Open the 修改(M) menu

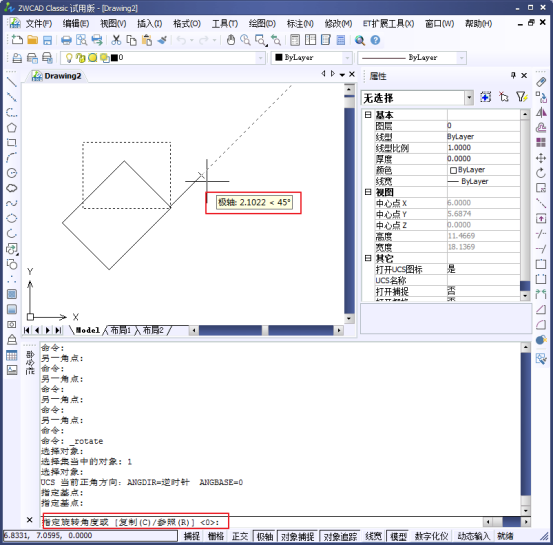[338, 24]
